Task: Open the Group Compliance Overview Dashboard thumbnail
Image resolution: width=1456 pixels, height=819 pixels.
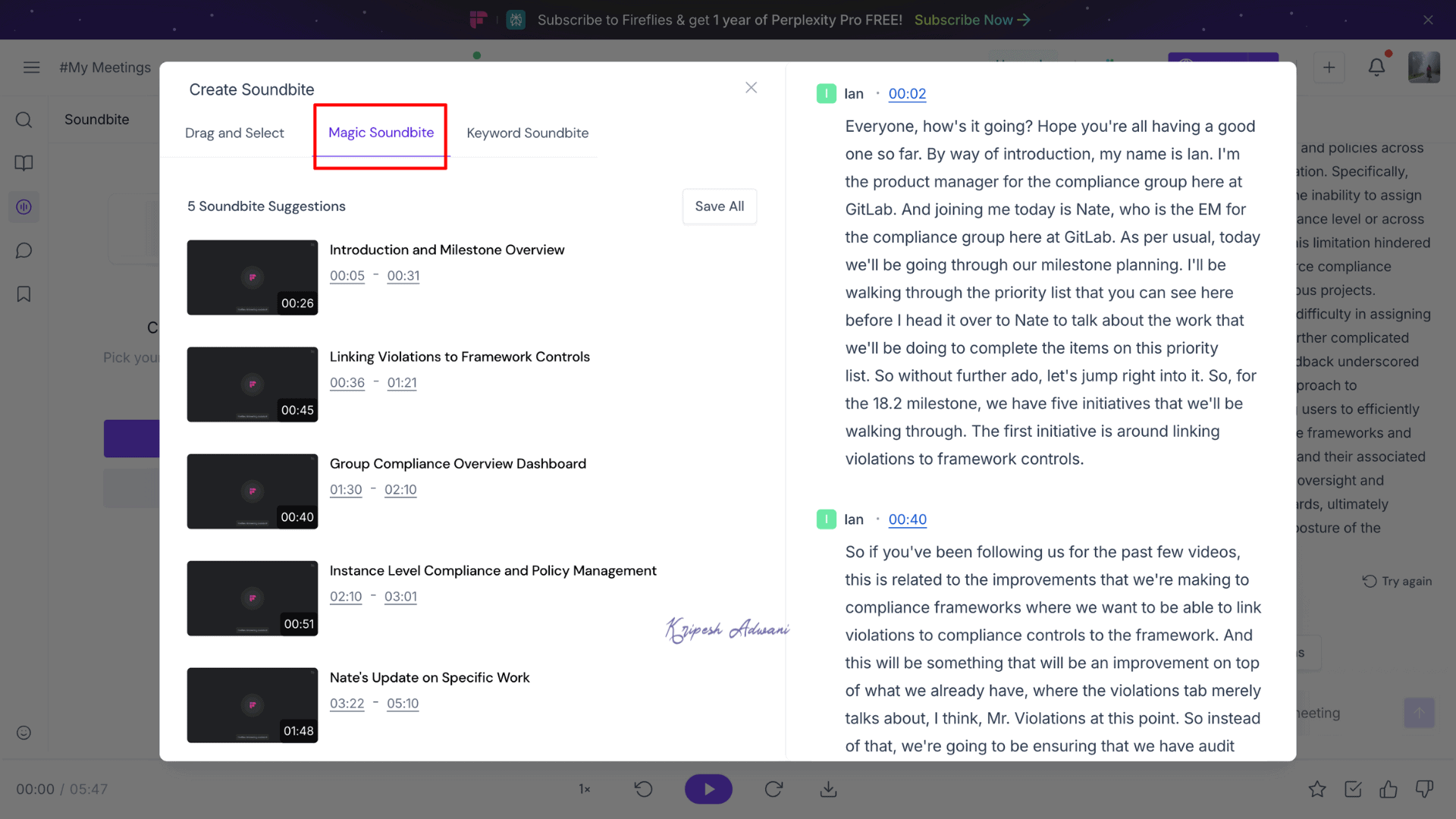Action: point(253,491)
